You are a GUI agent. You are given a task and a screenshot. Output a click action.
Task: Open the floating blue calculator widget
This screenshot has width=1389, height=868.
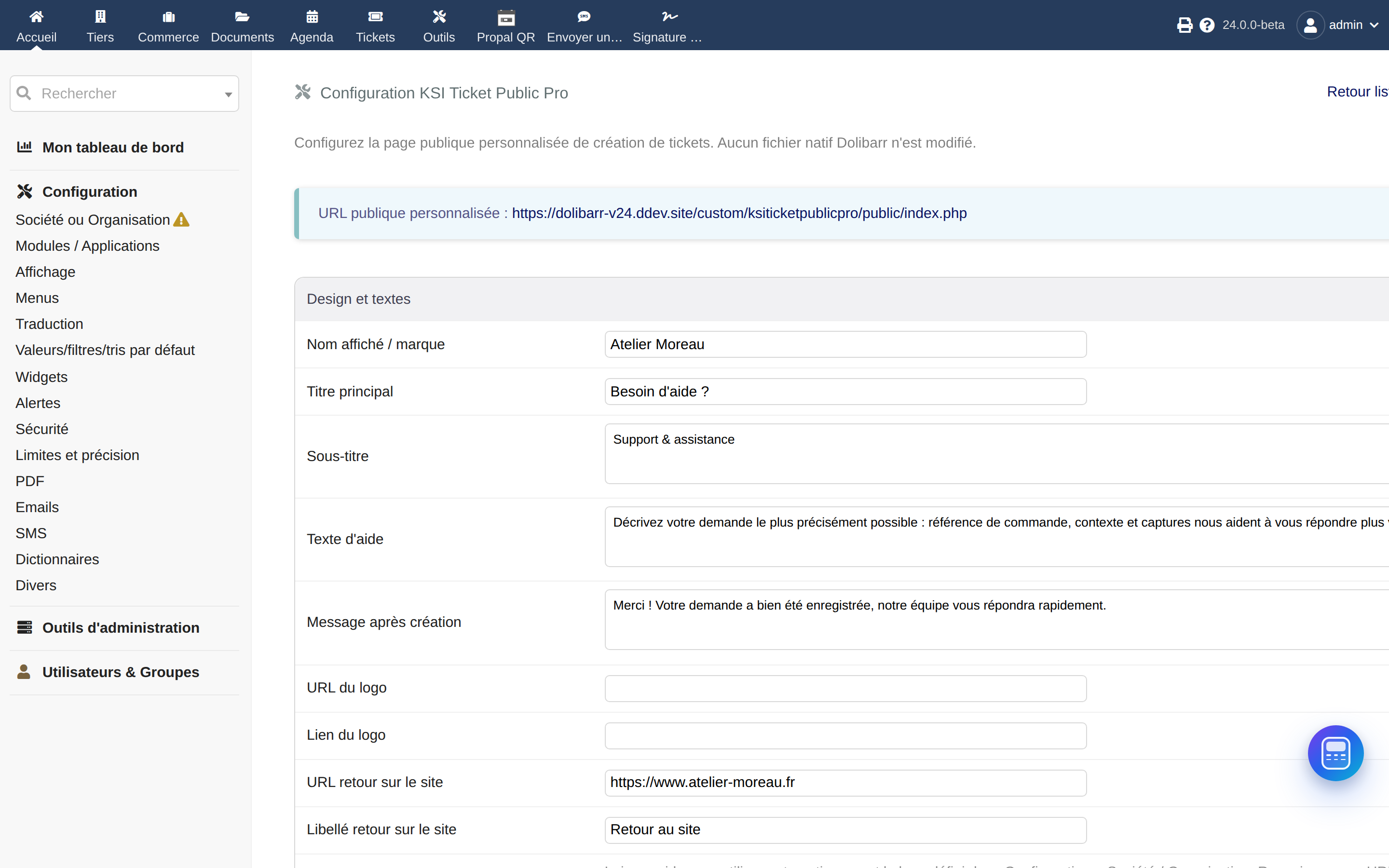point(1335,753)
